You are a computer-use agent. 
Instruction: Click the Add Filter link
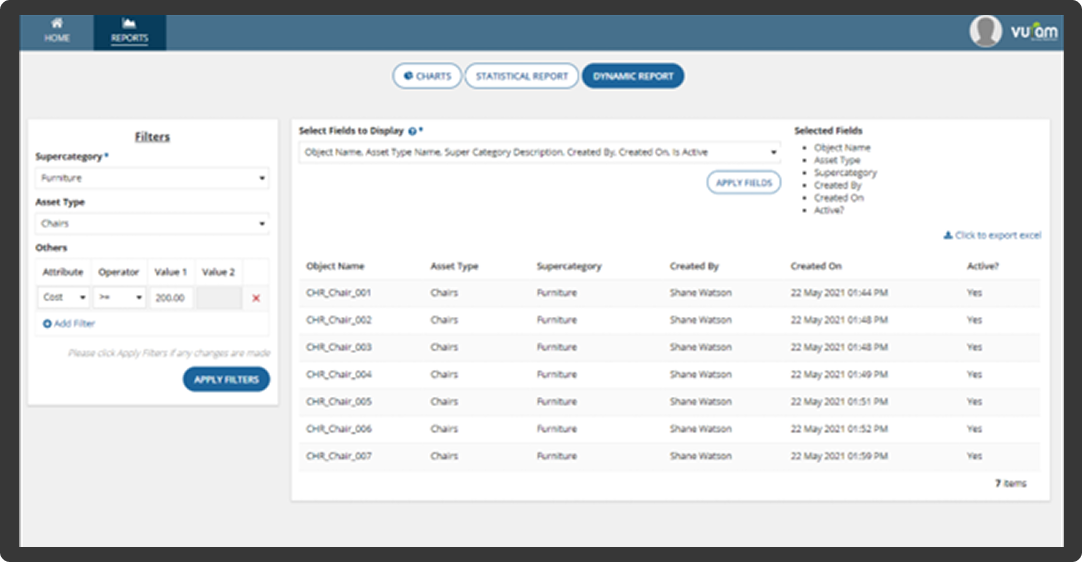point(69,324)
